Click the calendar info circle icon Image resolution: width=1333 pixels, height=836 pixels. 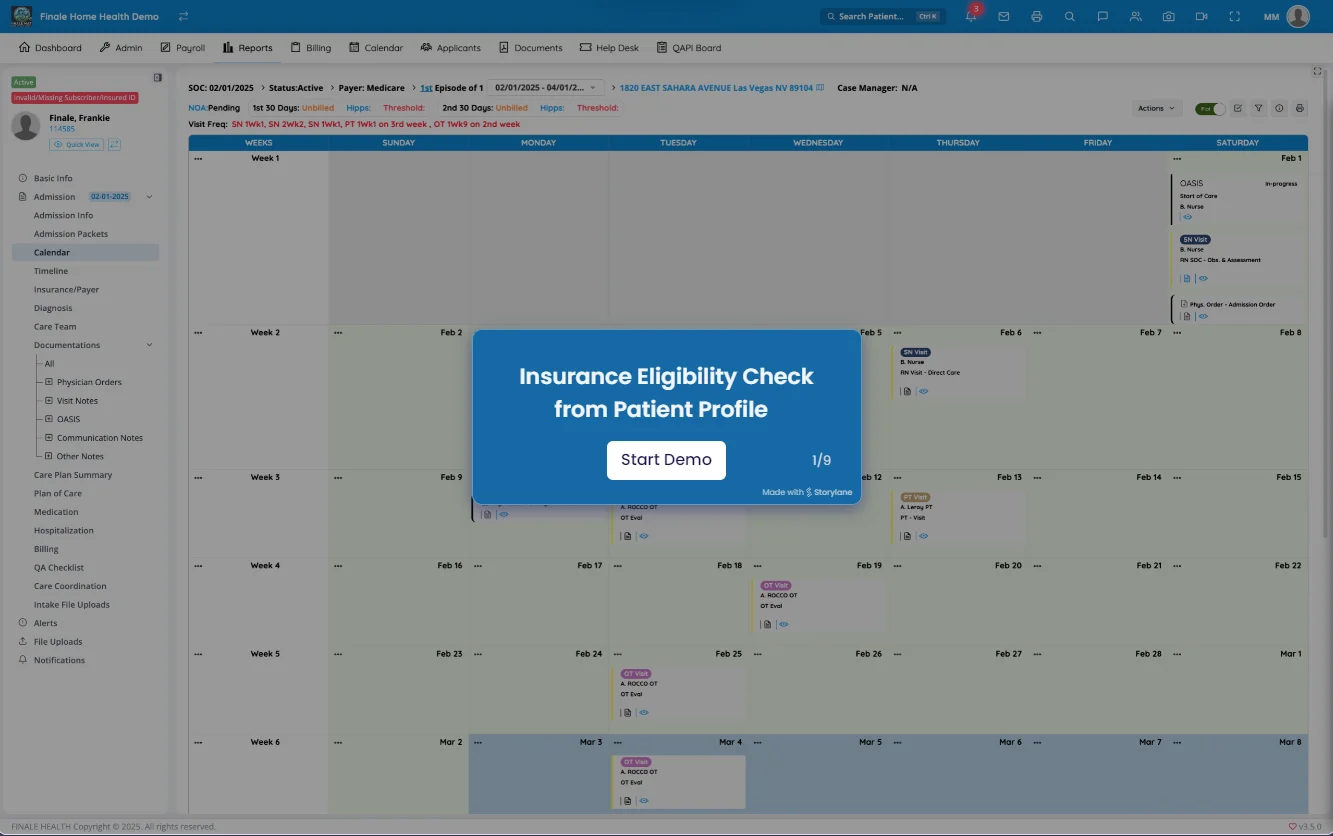click(x=1279, y=108)
